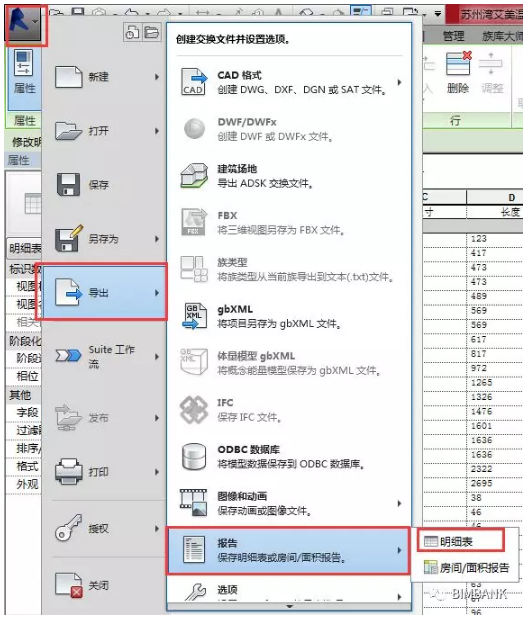The width and height of the screenshot is (531, 627).
Task: Select 房间/面积报告 in the report submenu
Action: [x=466, y=567]
